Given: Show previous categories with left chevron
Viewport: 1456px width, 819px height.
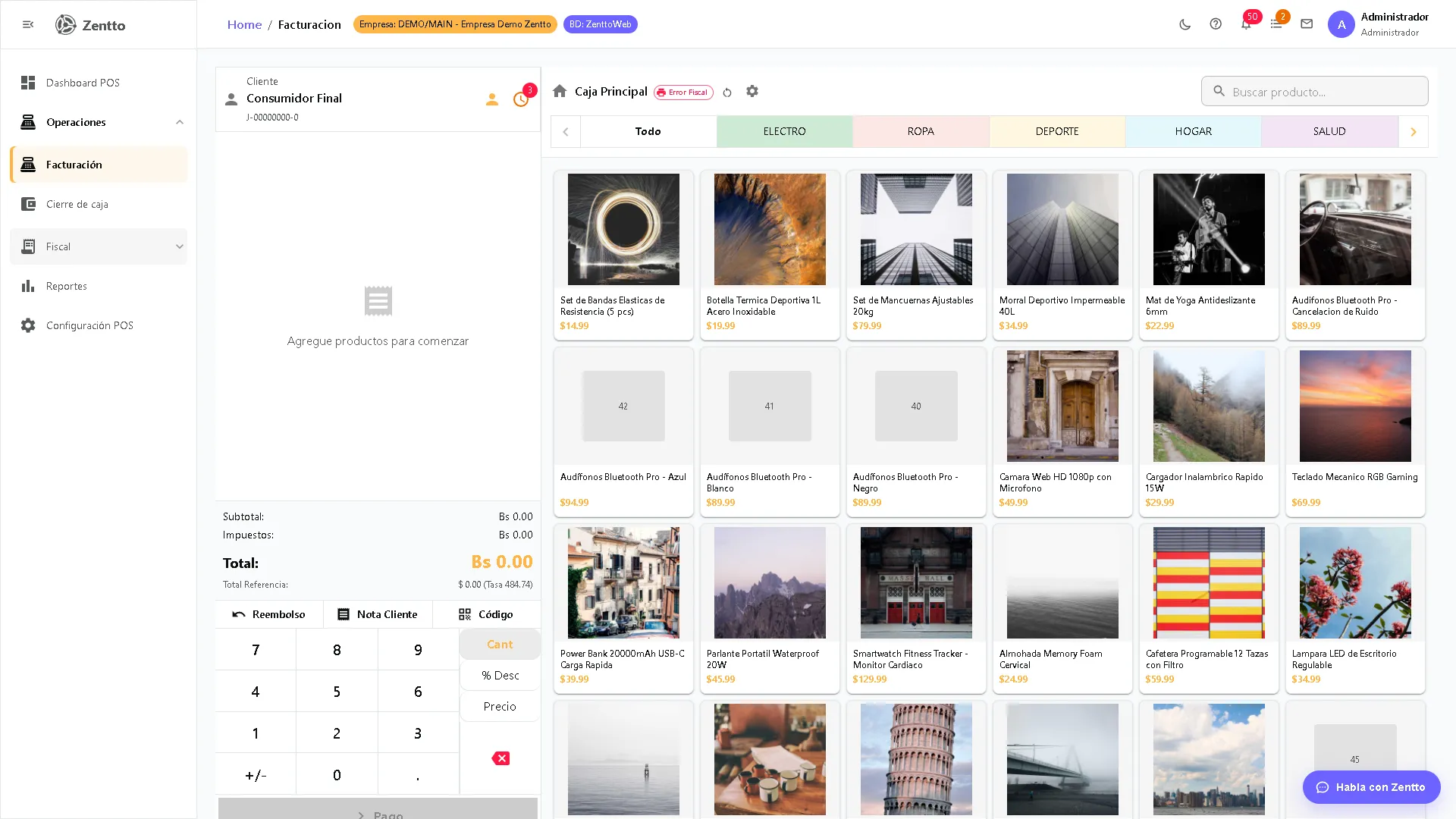Looking at the screenshot, I should coord(566,132).
